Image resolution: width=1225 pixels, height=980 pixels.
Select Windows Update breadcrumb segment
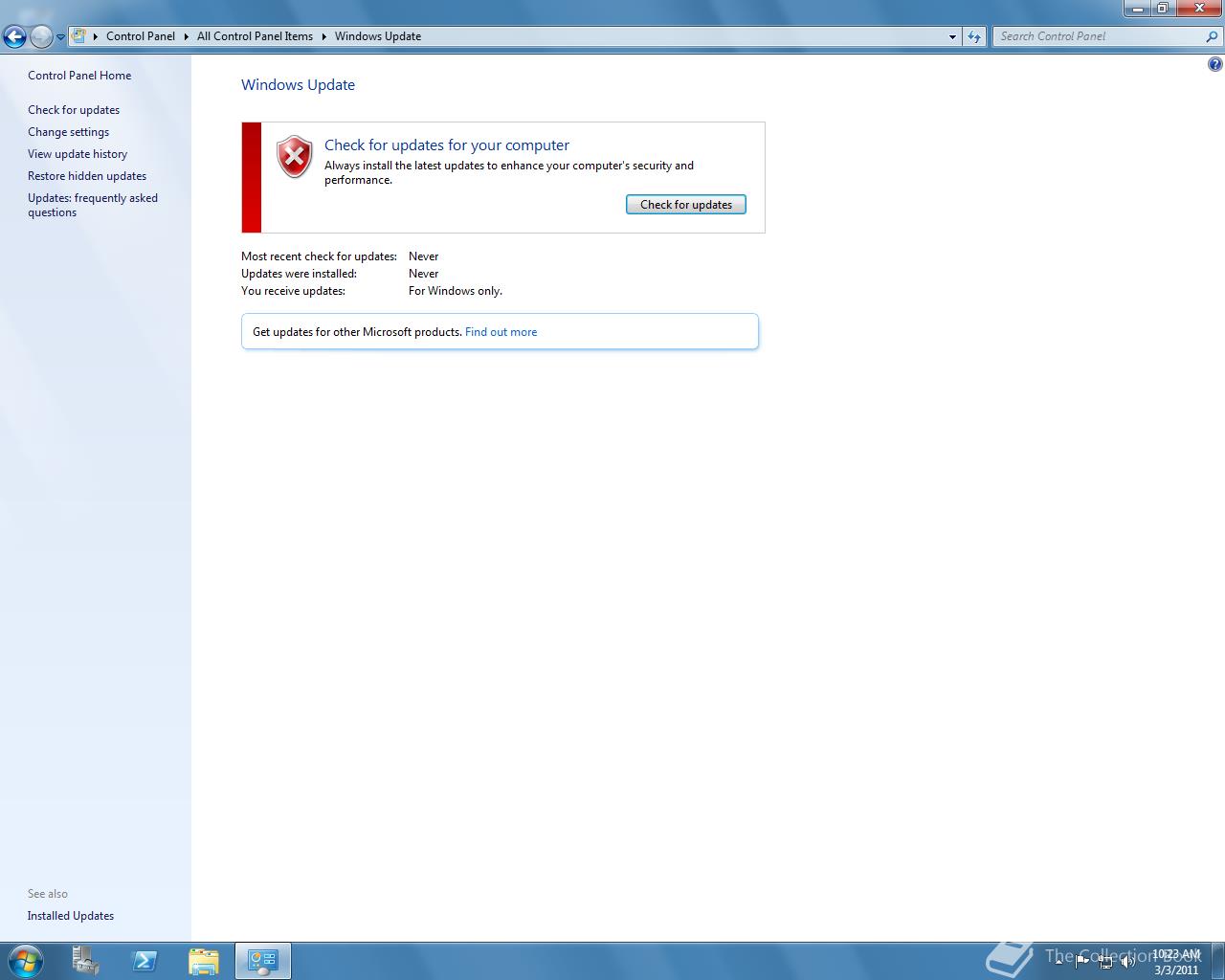[x=378, y=36]
